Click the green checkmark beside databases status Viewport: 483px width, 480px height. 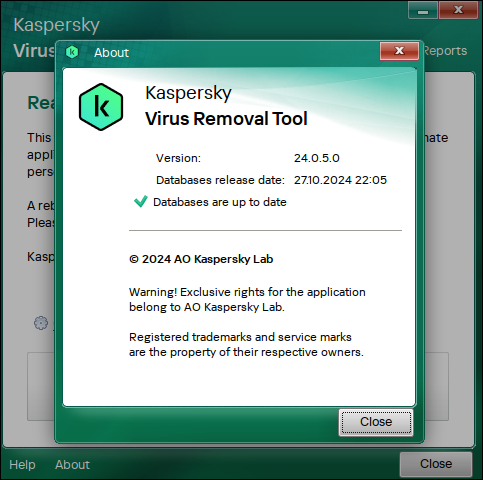[x=141, y=201]
